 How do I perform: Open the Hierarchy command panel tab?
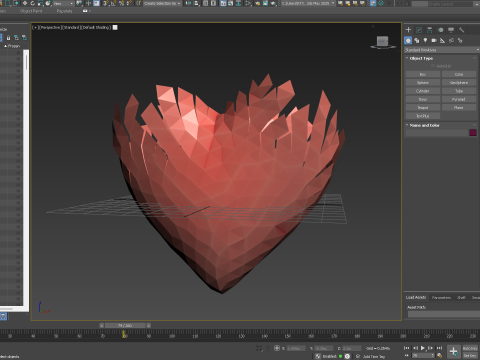[x=430, y=30]
